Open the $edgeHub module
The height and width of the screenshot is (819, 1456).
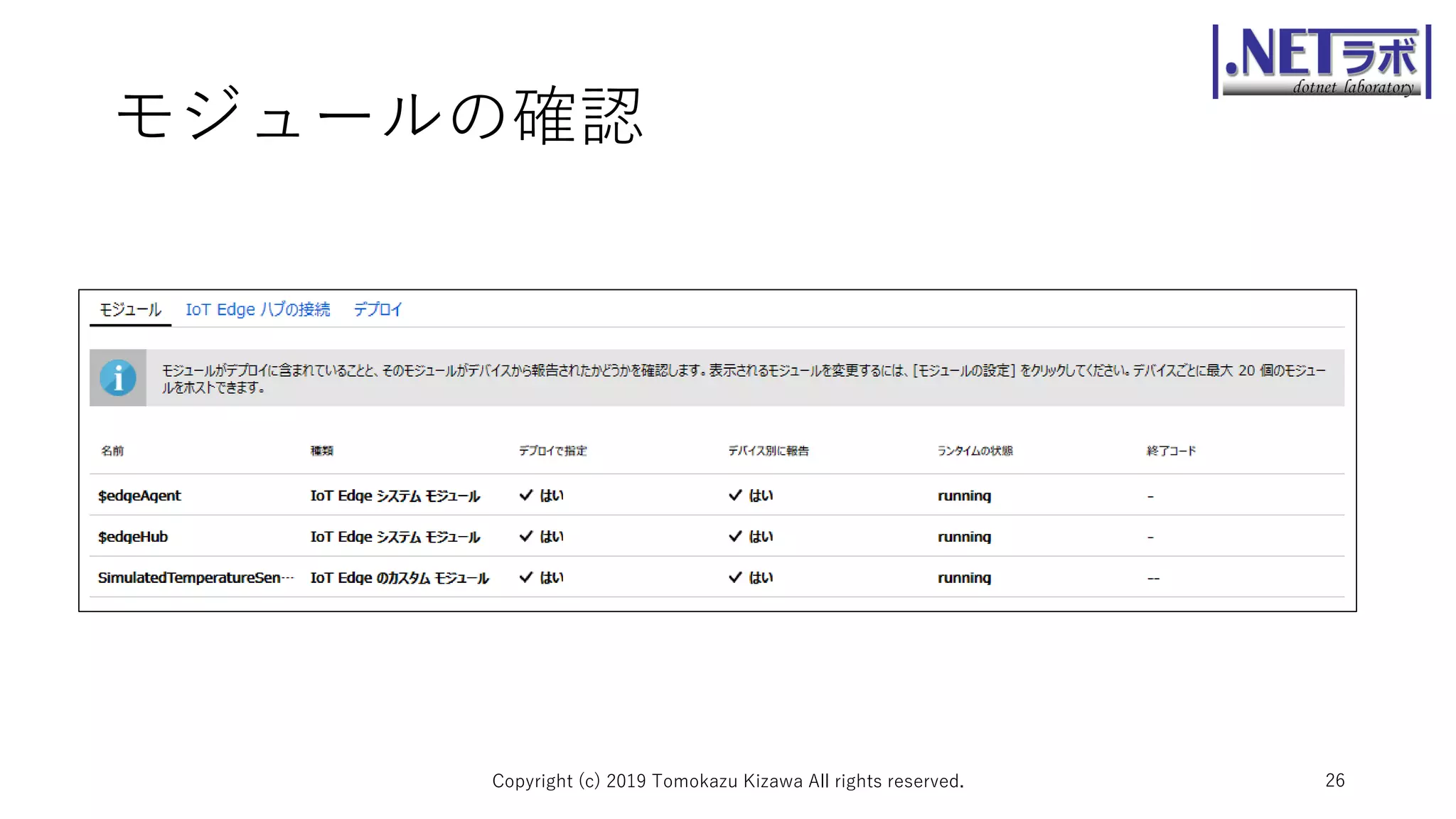click(x=133, y=537)
